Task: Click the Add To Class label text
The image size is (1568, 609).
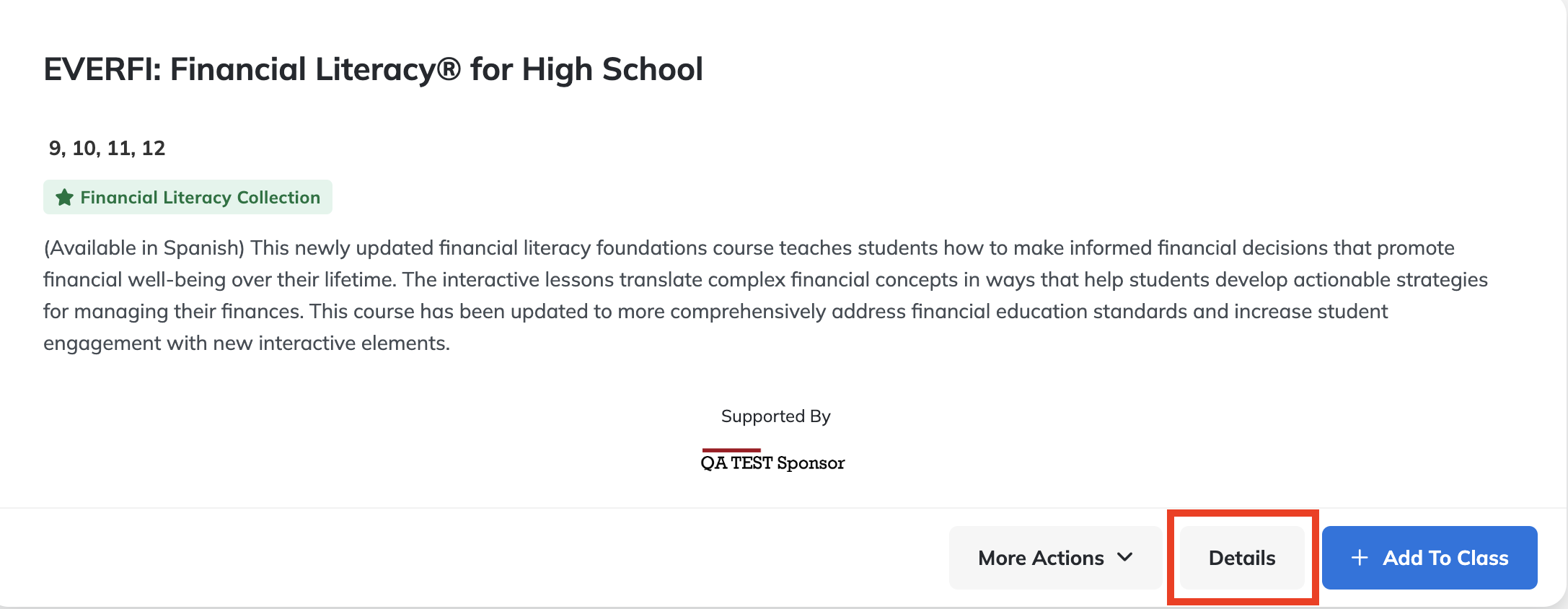Action: tap(1445, 558)
